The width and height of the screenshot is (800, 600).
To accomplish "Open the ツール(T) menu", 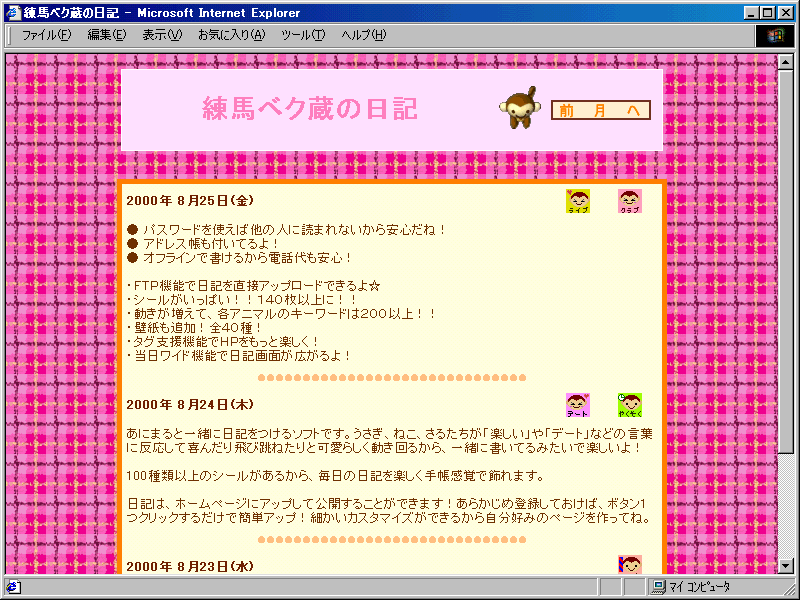I will (x=303, y=35).
